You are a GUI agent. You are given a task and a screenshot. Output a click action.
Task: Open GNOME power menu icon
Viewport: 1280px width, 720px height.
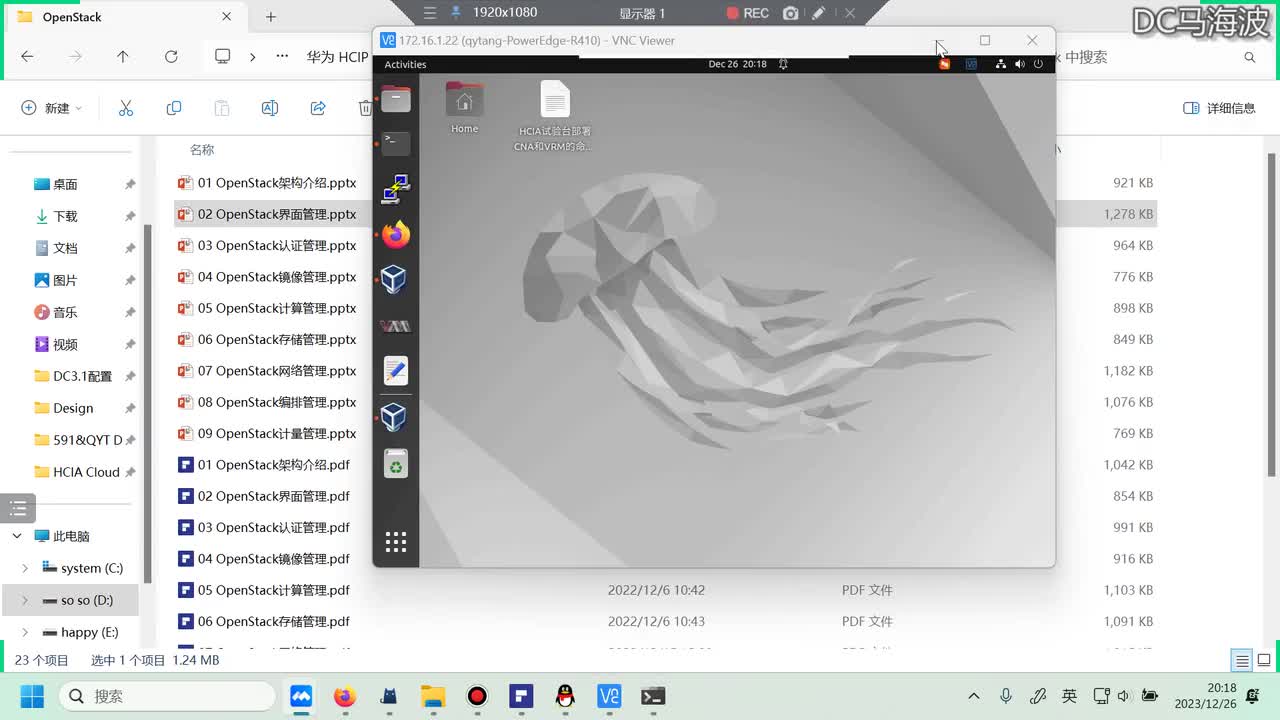coord(1038,64)
